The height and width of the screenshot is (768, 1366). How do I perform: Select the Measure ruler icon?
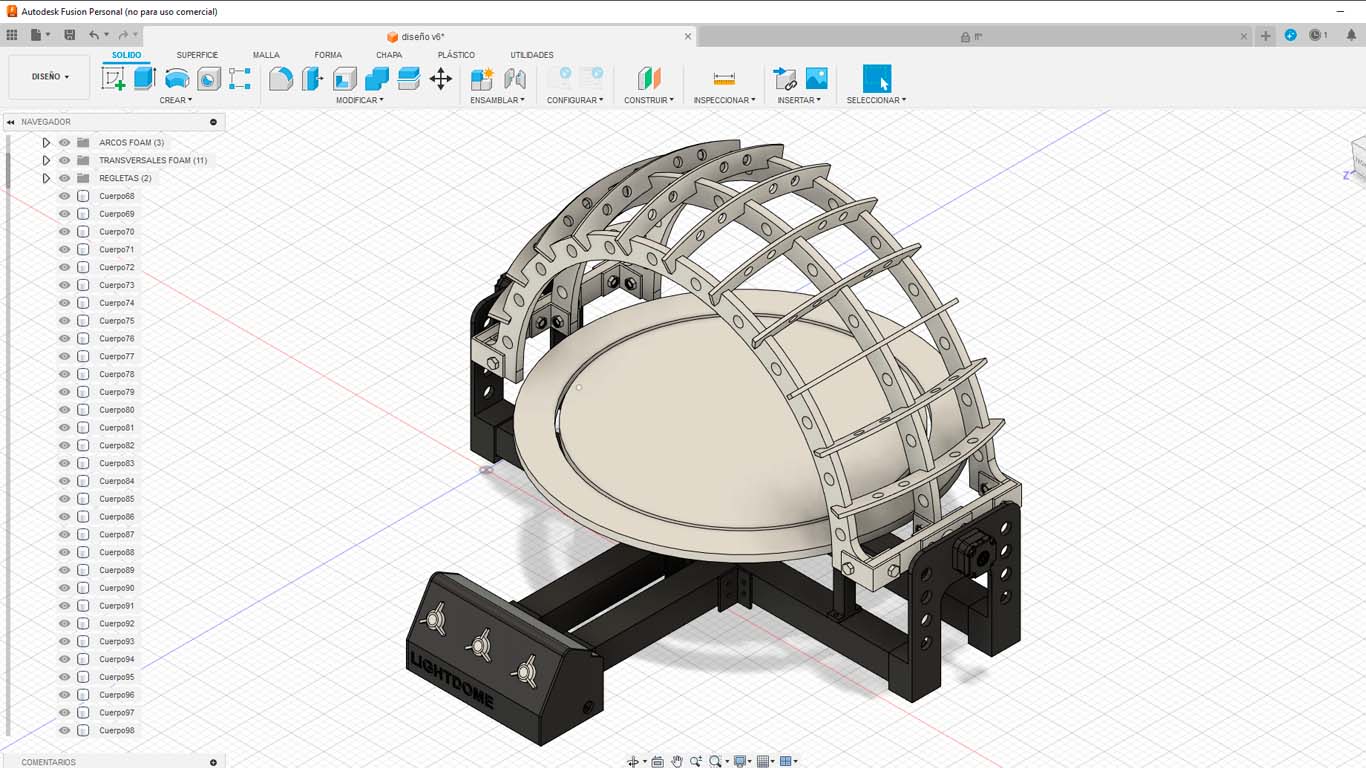(724, 79)
